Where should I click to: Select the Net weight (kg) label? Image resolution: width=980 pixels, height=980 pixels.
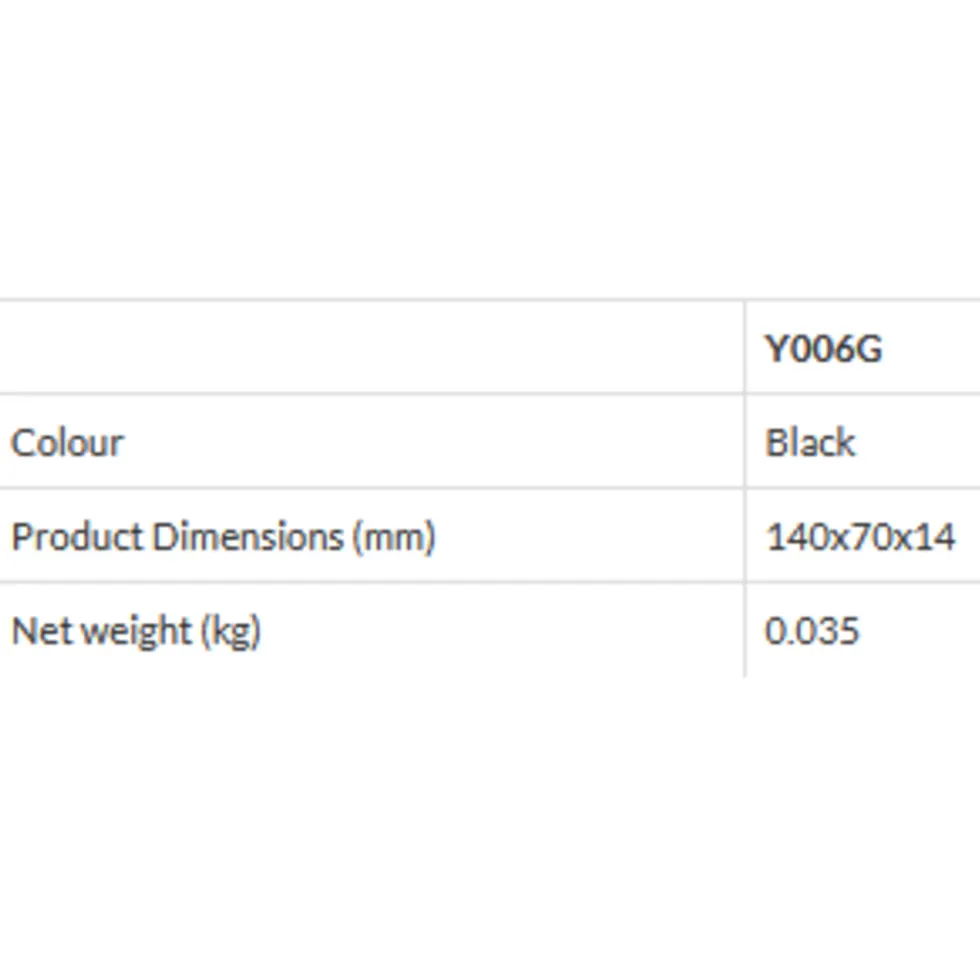click(x=135, y=631)
